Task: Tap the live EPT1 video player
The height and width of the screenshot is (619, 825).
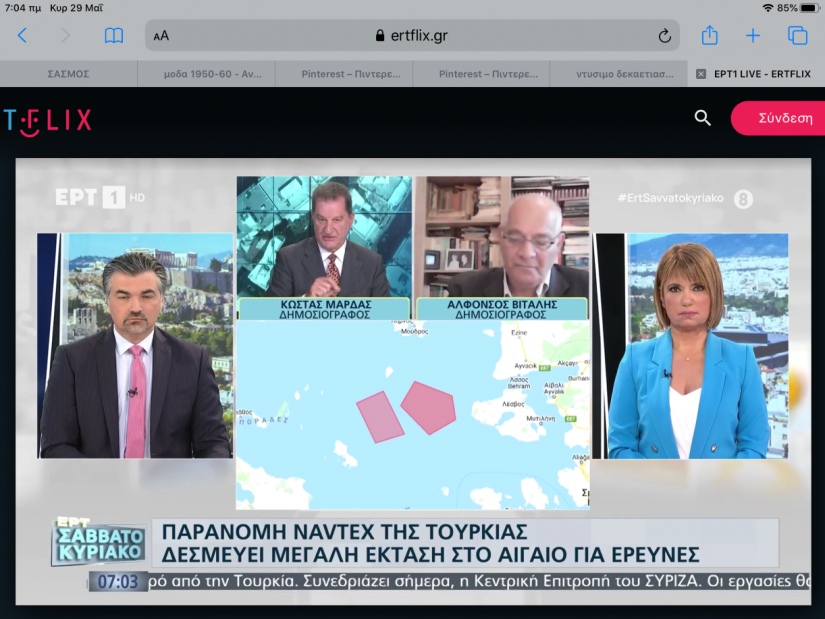Action: [x=412, y=380]
